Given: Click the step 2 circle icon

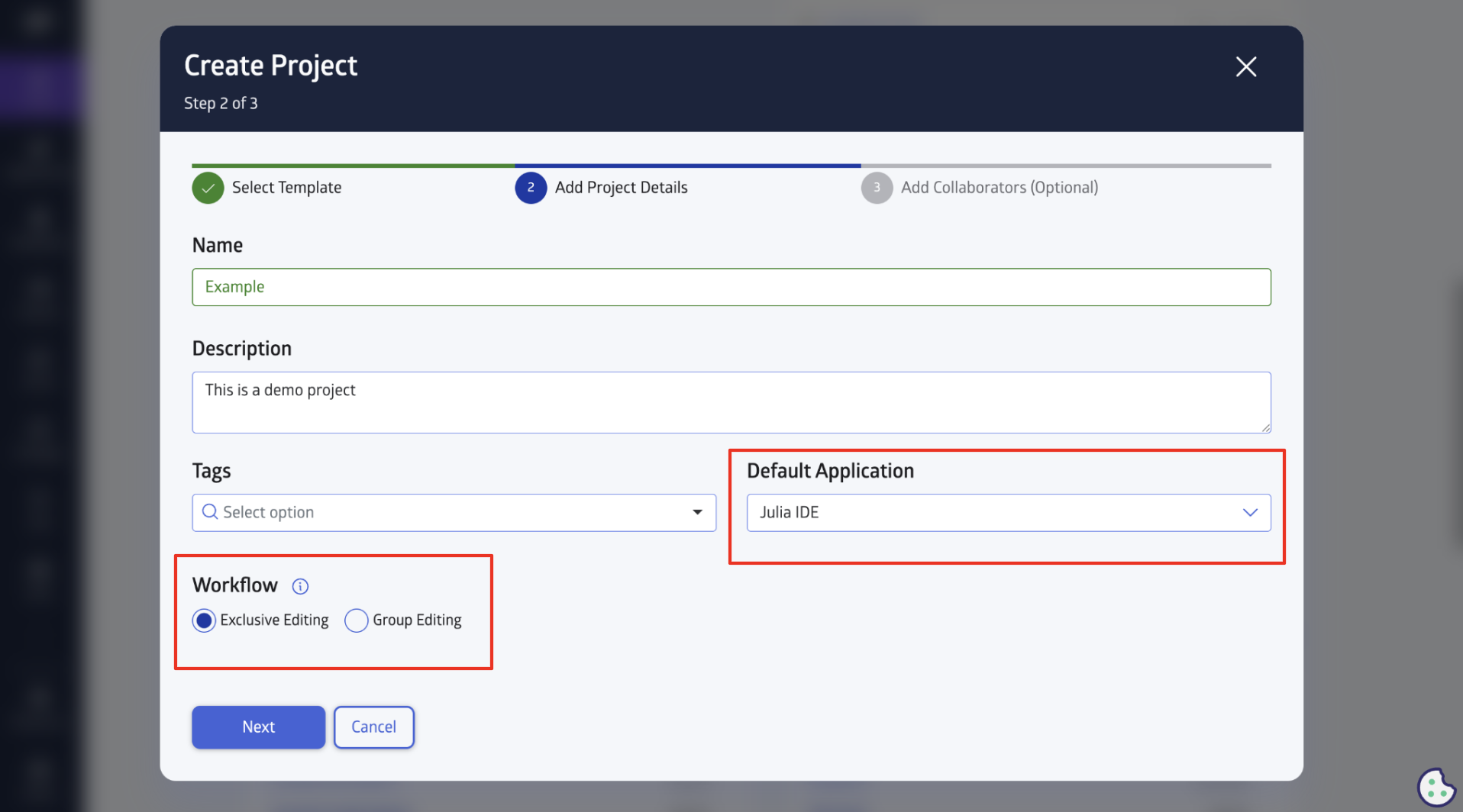Looking at the screenshot, I should click(x=531, y=188).
